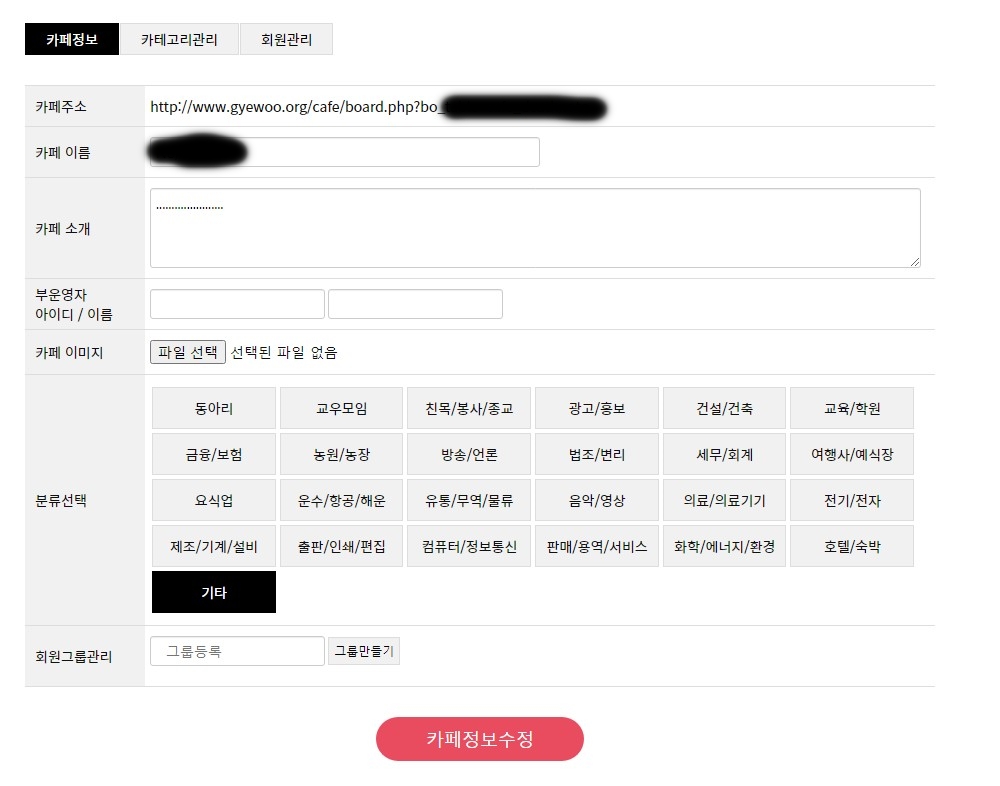Toggle the 기타 category button

point(214,592)
